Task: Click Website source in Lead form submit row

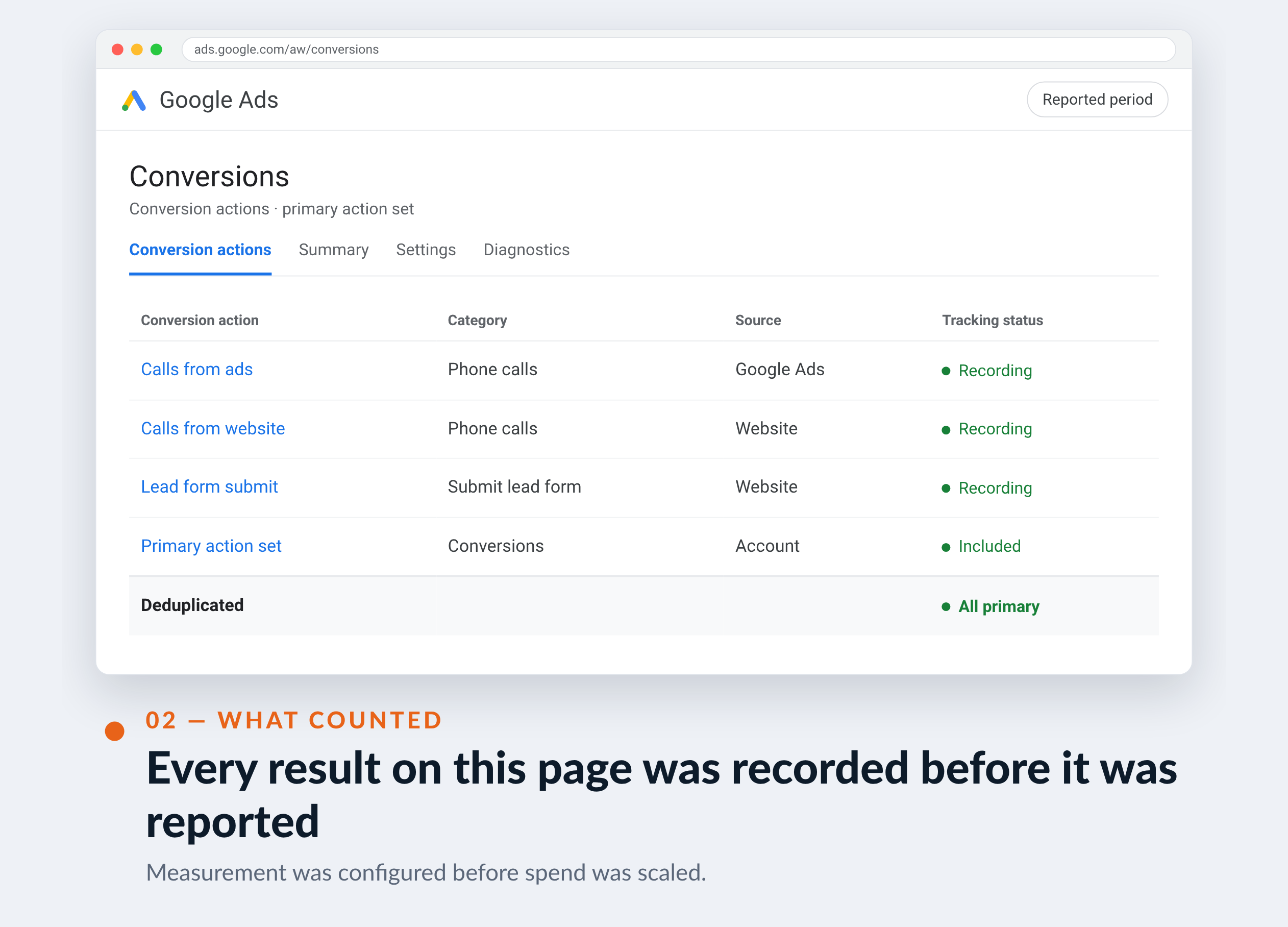Action: pos(765,487)
